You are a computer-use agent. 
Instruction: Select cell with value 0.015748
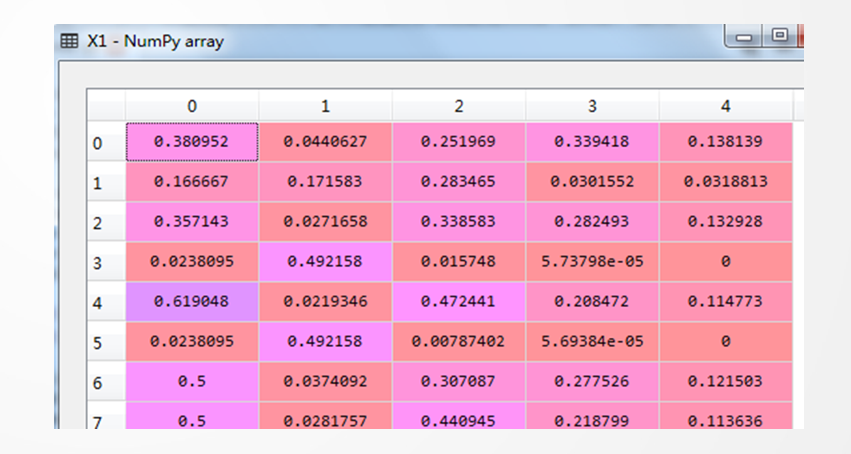459,262
